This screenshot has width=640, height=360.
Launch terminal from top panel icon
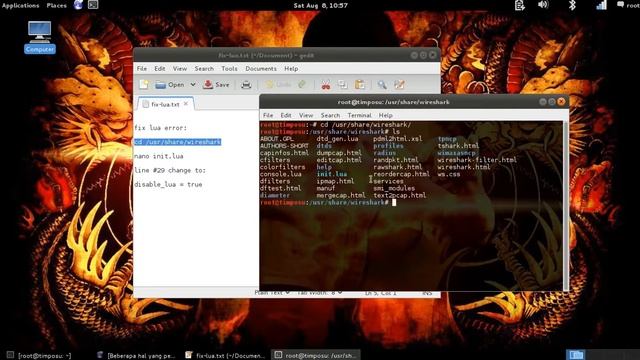[93, 5]
